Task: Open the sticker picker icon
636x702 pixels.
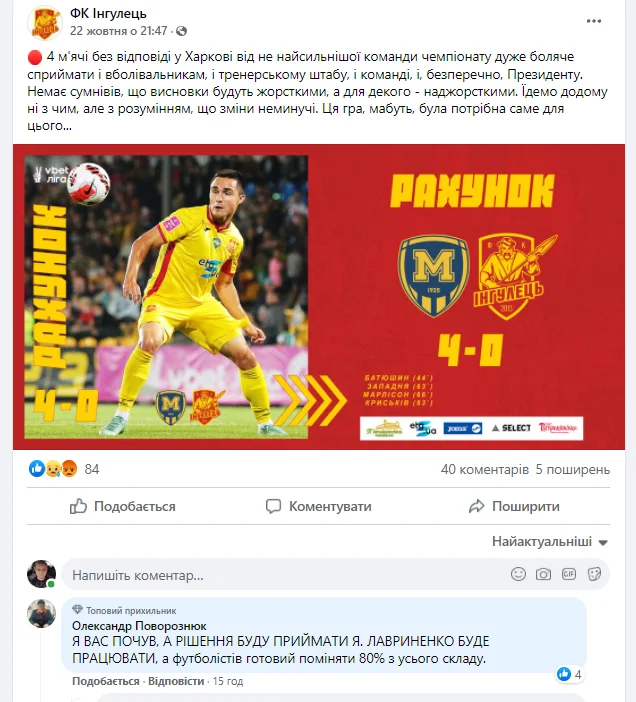Action: (x=594, y=574)
